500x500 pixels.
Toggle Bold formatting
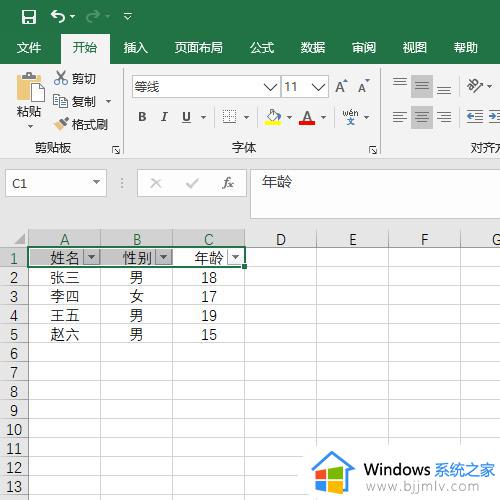pyautogui.click(x=142, y=117)
